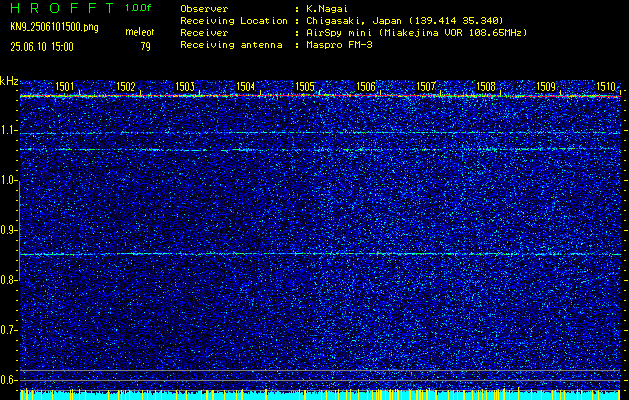Click the 1507 time marker
629x400 pixels.
426,87
